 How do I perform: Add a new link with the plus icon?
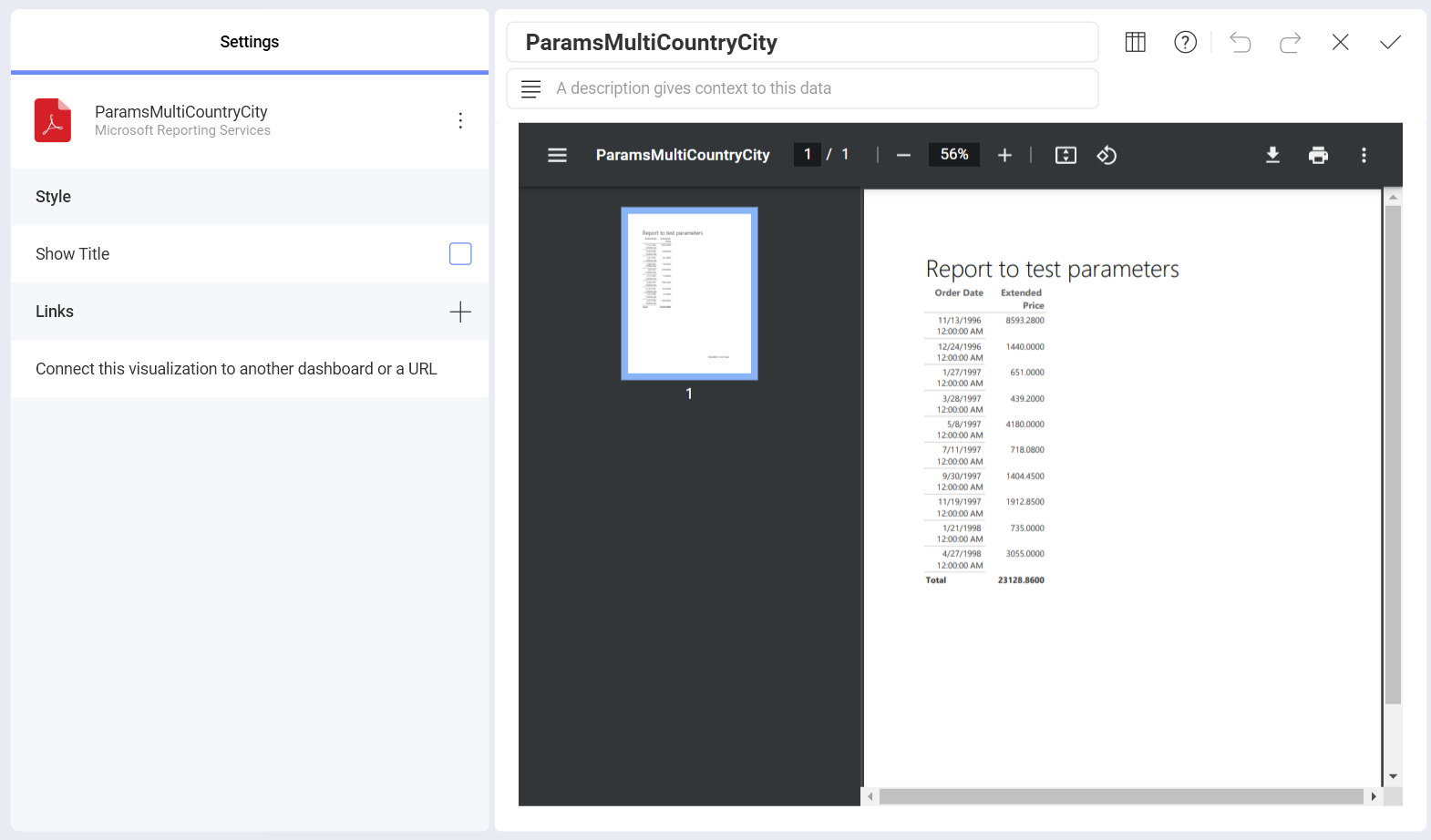pos(460,312)
